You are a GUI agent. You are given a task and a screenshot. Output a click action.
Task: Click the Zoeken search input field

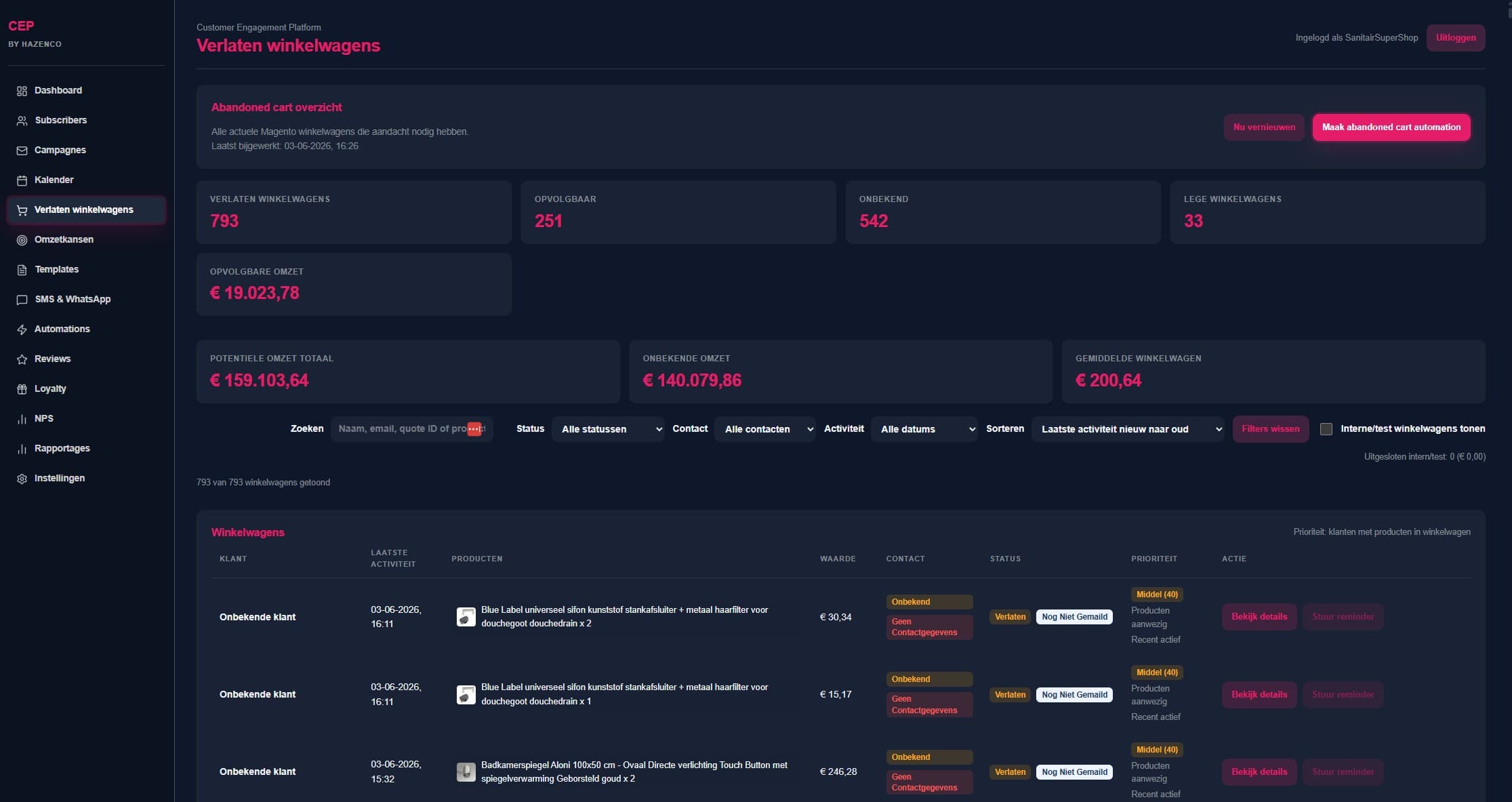411,429
